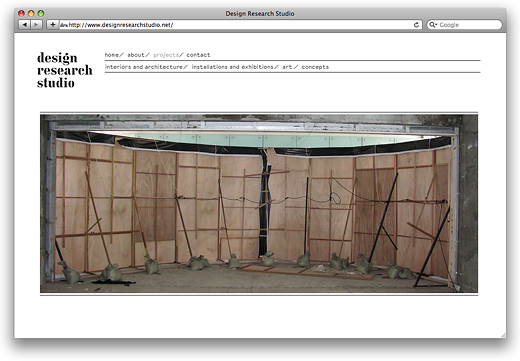Select installations and exhibitions category
This screenshot has width=520, height=361.
232,67
